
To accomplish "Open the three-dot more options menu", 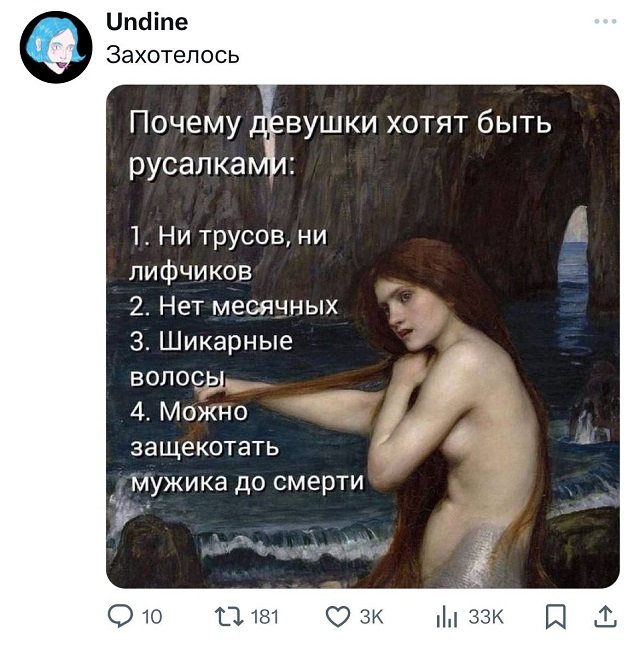I will pos(605,21).
